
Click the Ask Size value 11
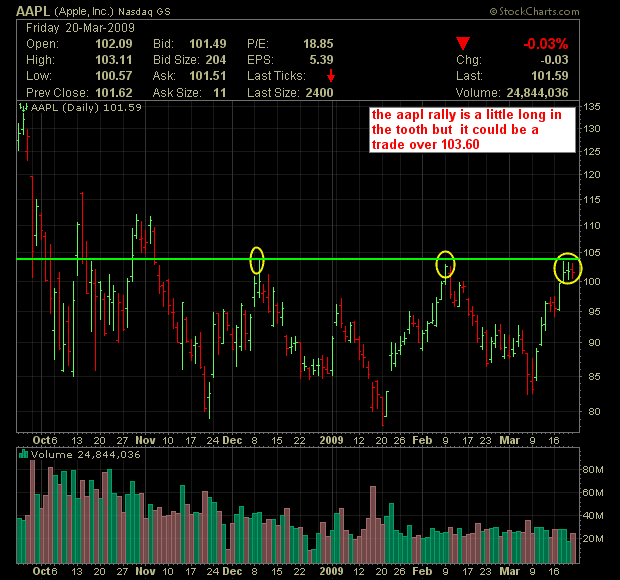click(x=219, y=93)
